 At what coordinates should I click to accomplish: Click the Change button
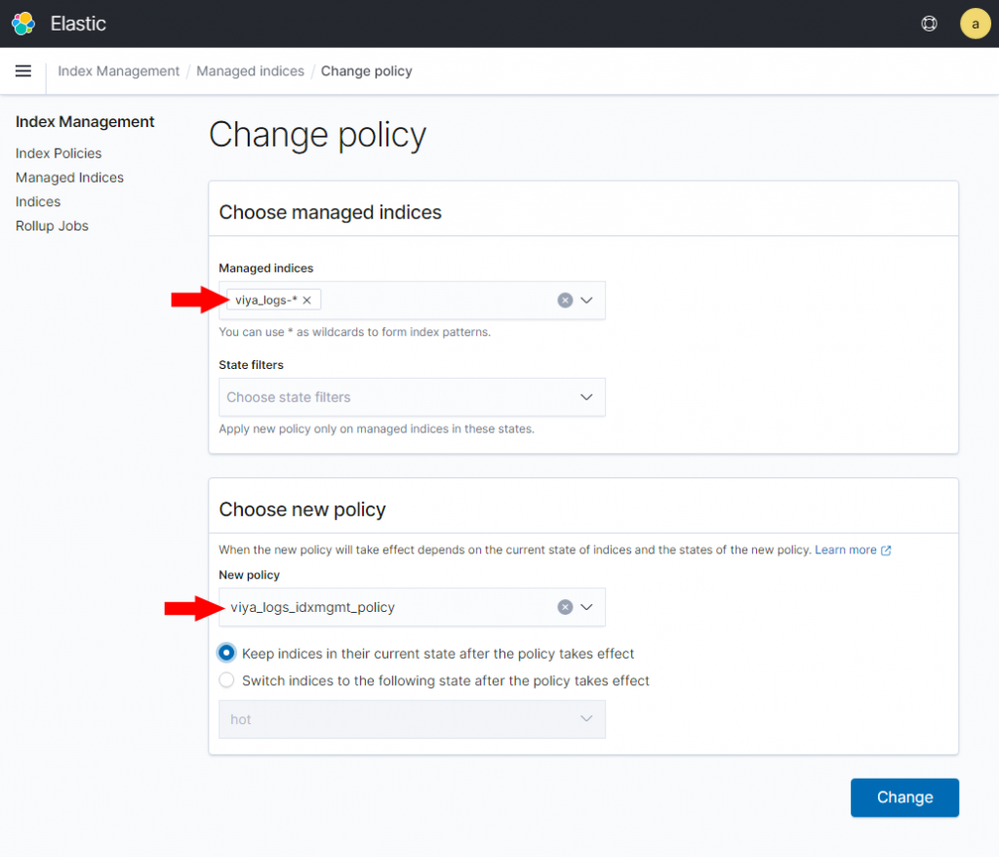click(904, 797)
